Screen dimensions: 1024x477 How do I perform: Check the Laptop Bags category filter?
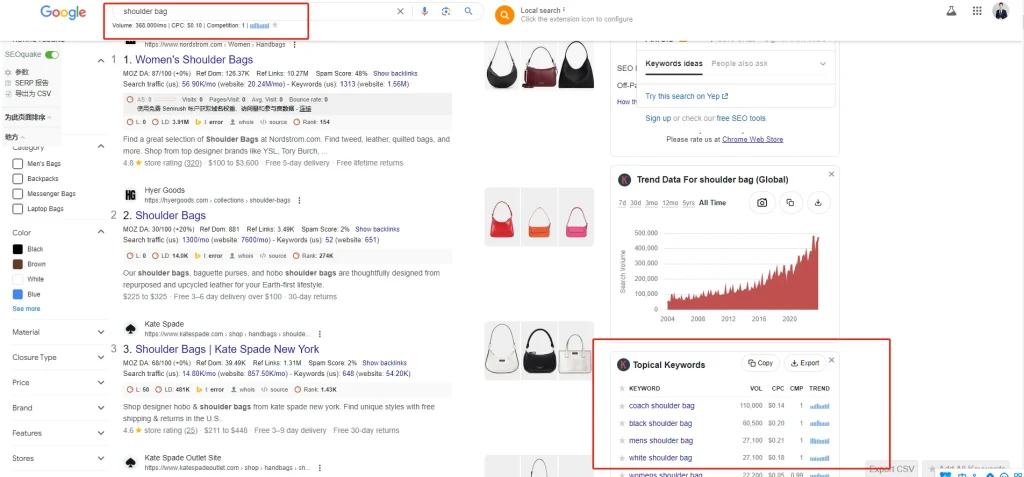tap(18, 208)
